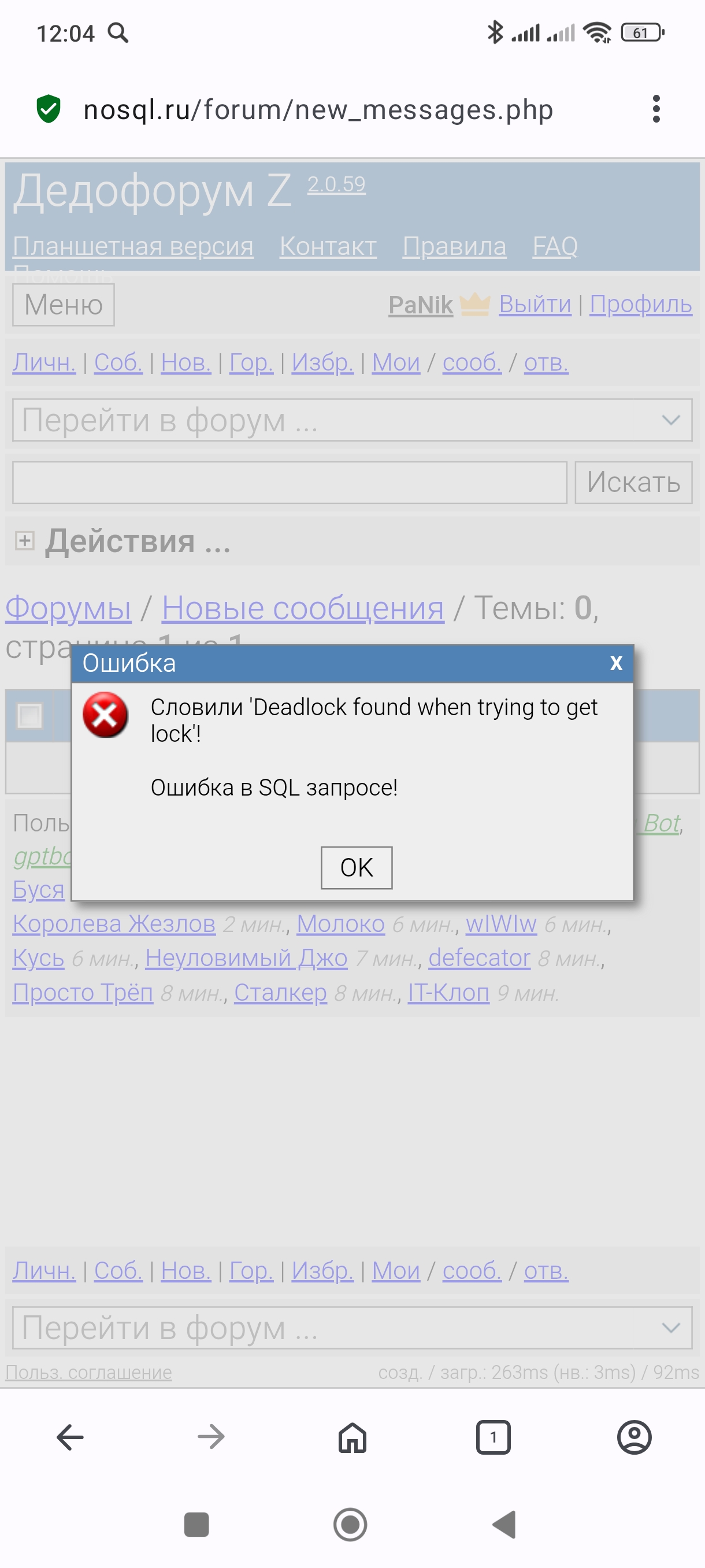
Task: Close the Ошибка dialog with X
Action: [615, 663]
